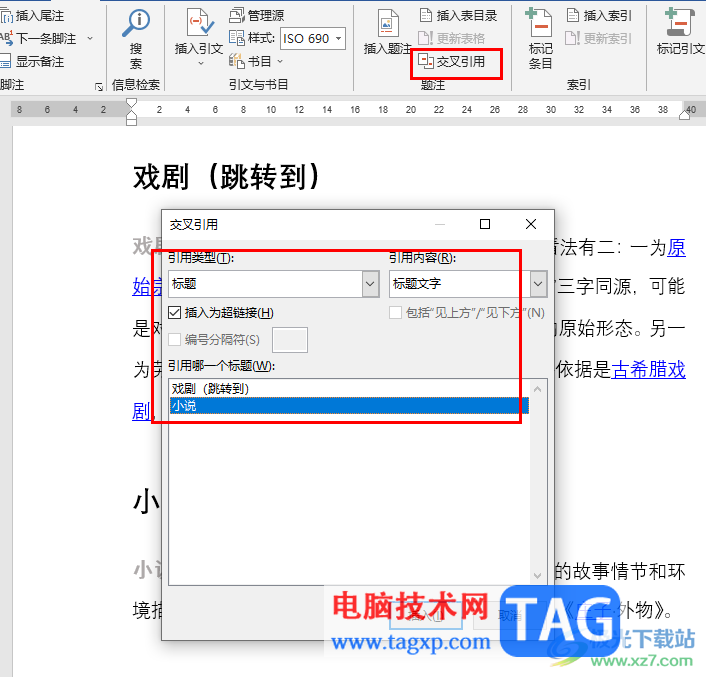Click Cross-reference (交叉引用) in the ribbon
706x677 pixels.
[452, 61]
